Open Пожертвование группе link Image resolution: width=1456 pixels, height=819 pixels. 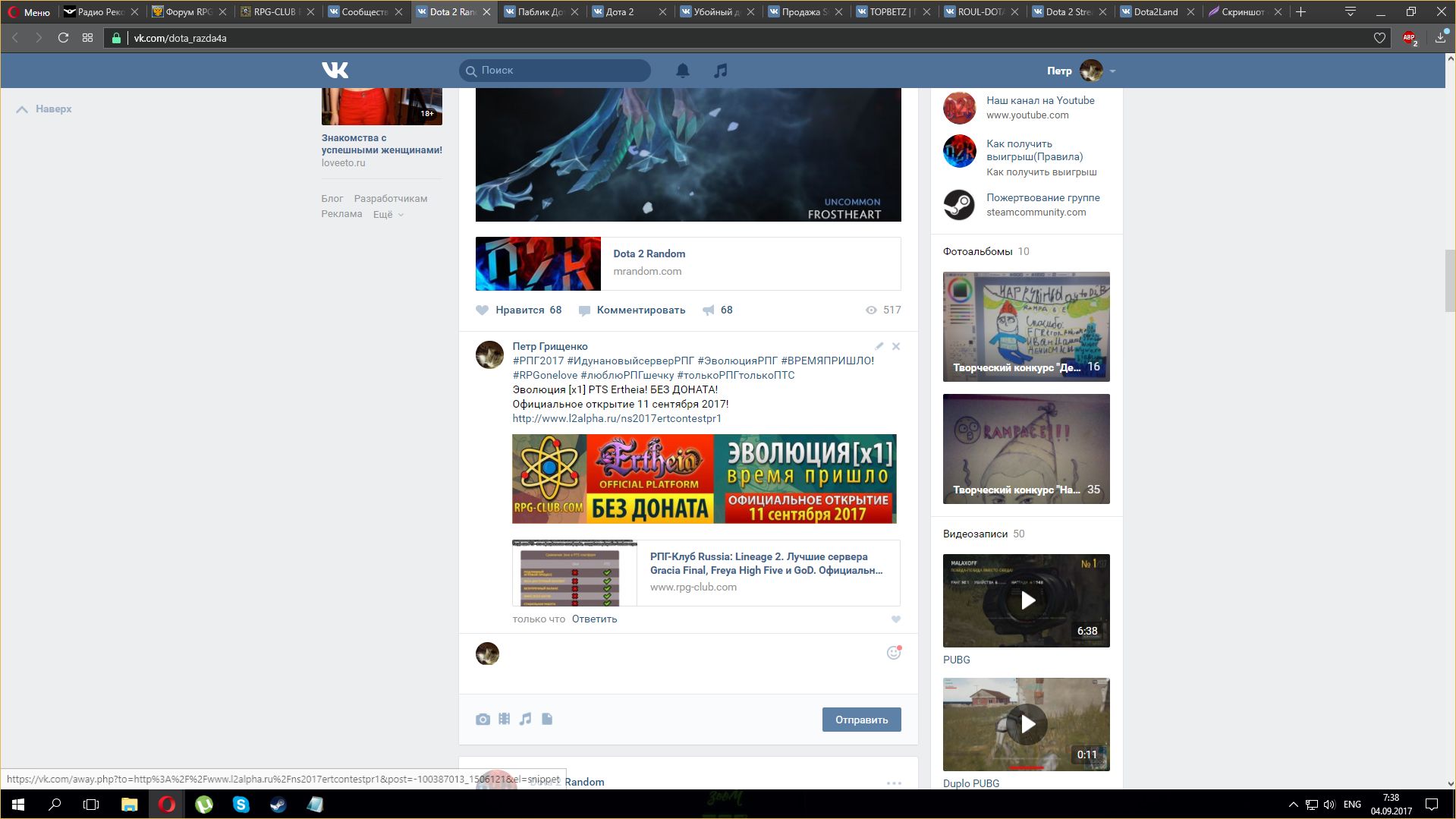(1042, 197)
